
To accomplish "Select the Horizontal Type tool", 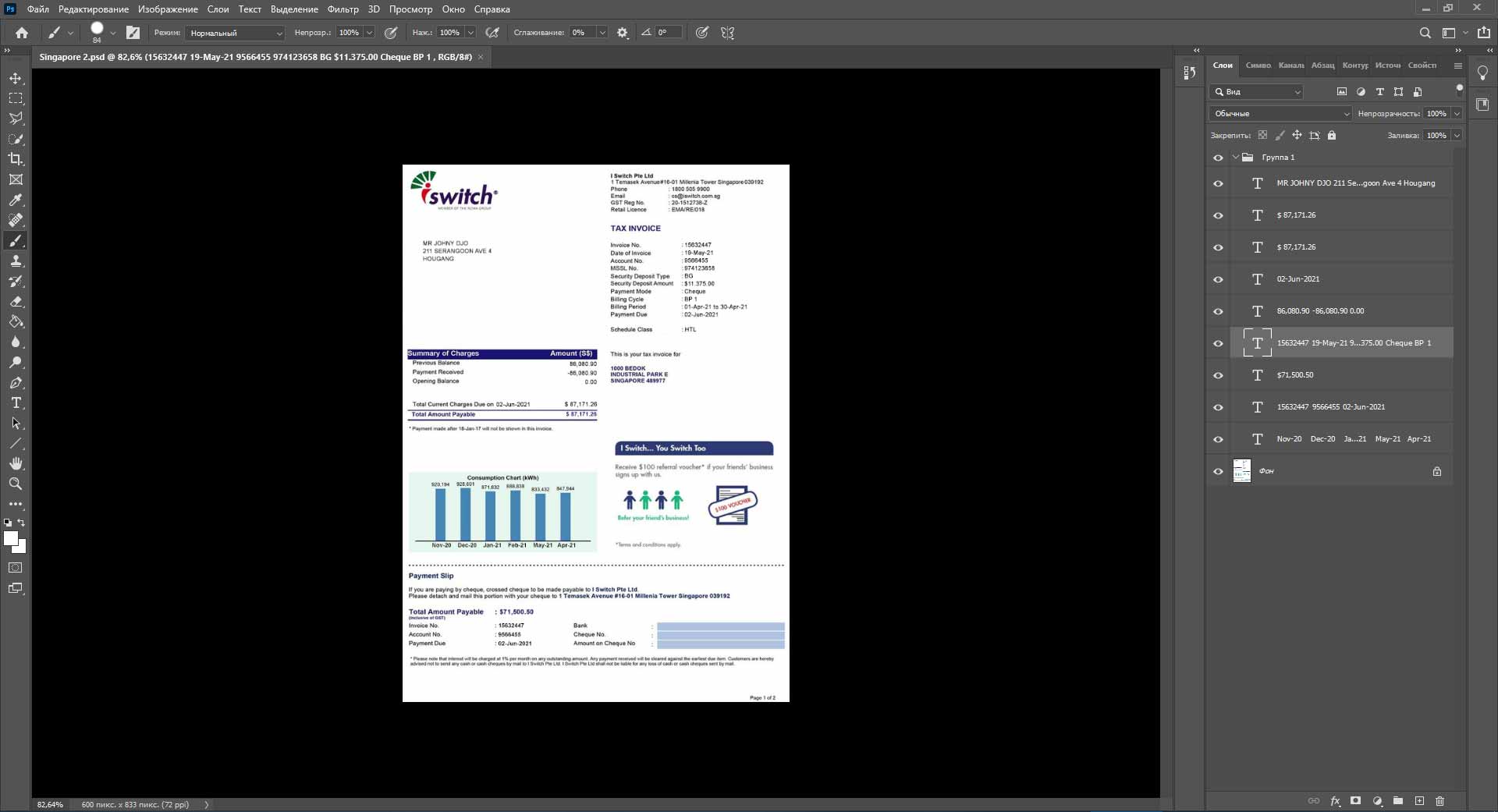I will (16, 403).
